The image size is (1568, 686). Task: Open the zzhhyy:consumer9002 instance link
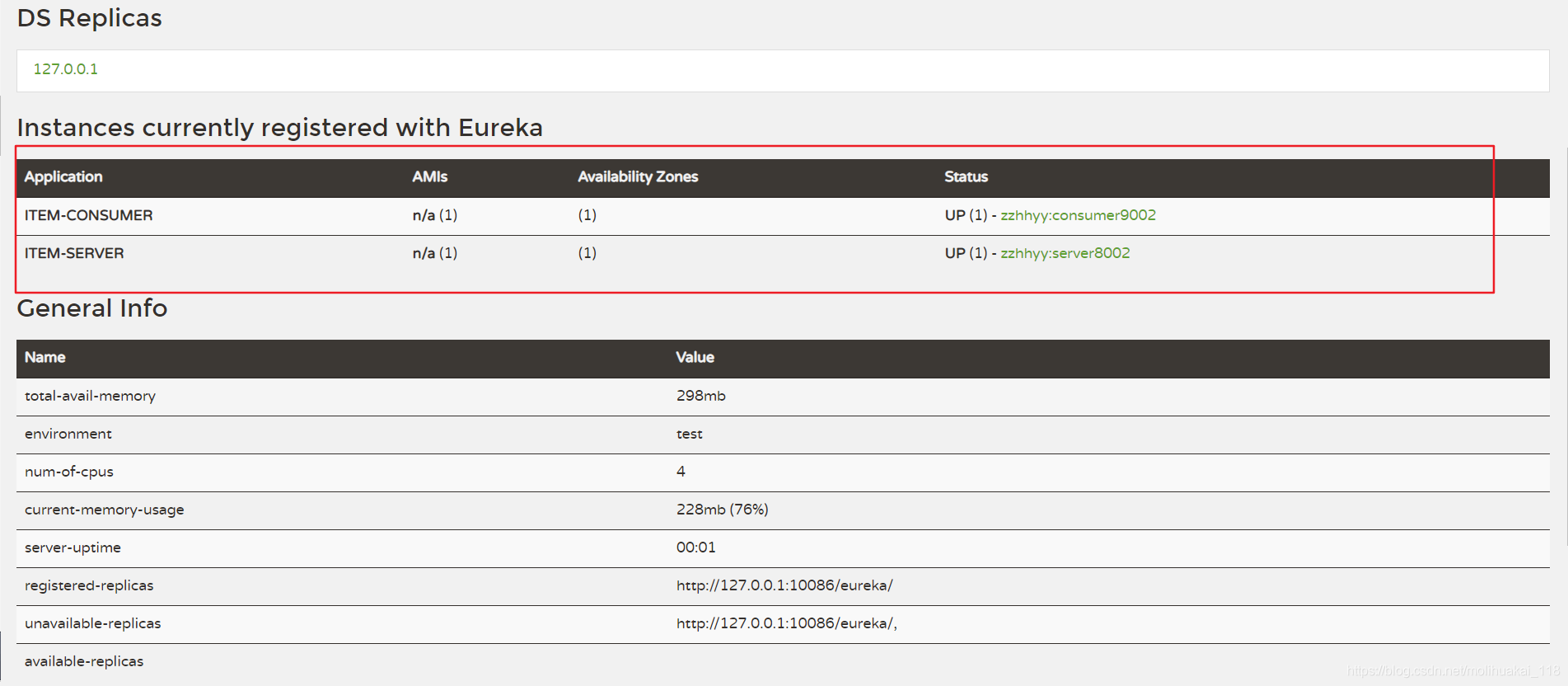pyautogui.click(x=1078, y=215)
